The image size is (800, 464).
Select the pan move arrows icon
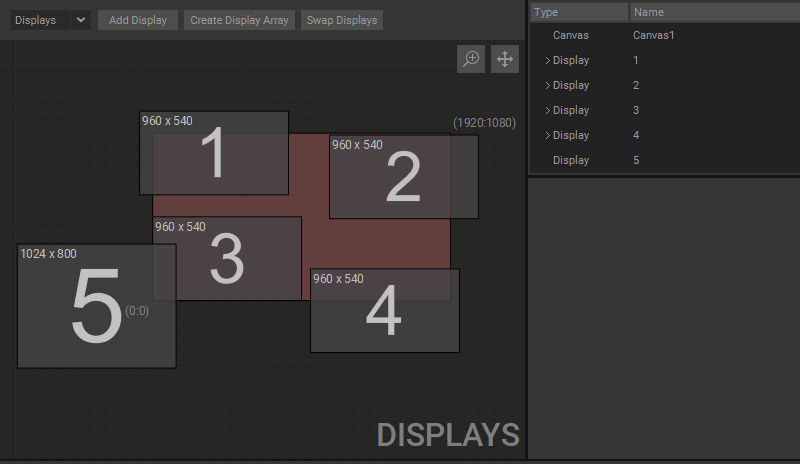coord(505,59)
